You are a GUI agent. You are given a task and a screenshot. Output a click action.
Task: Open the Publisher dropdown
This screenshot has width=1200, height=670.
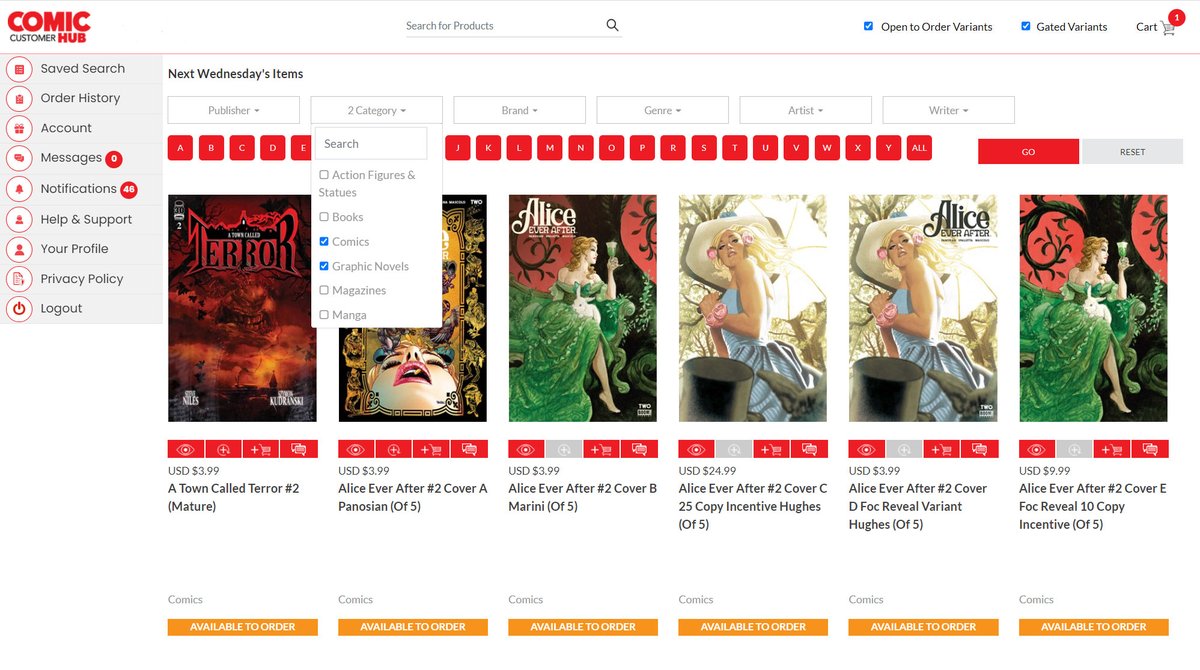point(233,109)
